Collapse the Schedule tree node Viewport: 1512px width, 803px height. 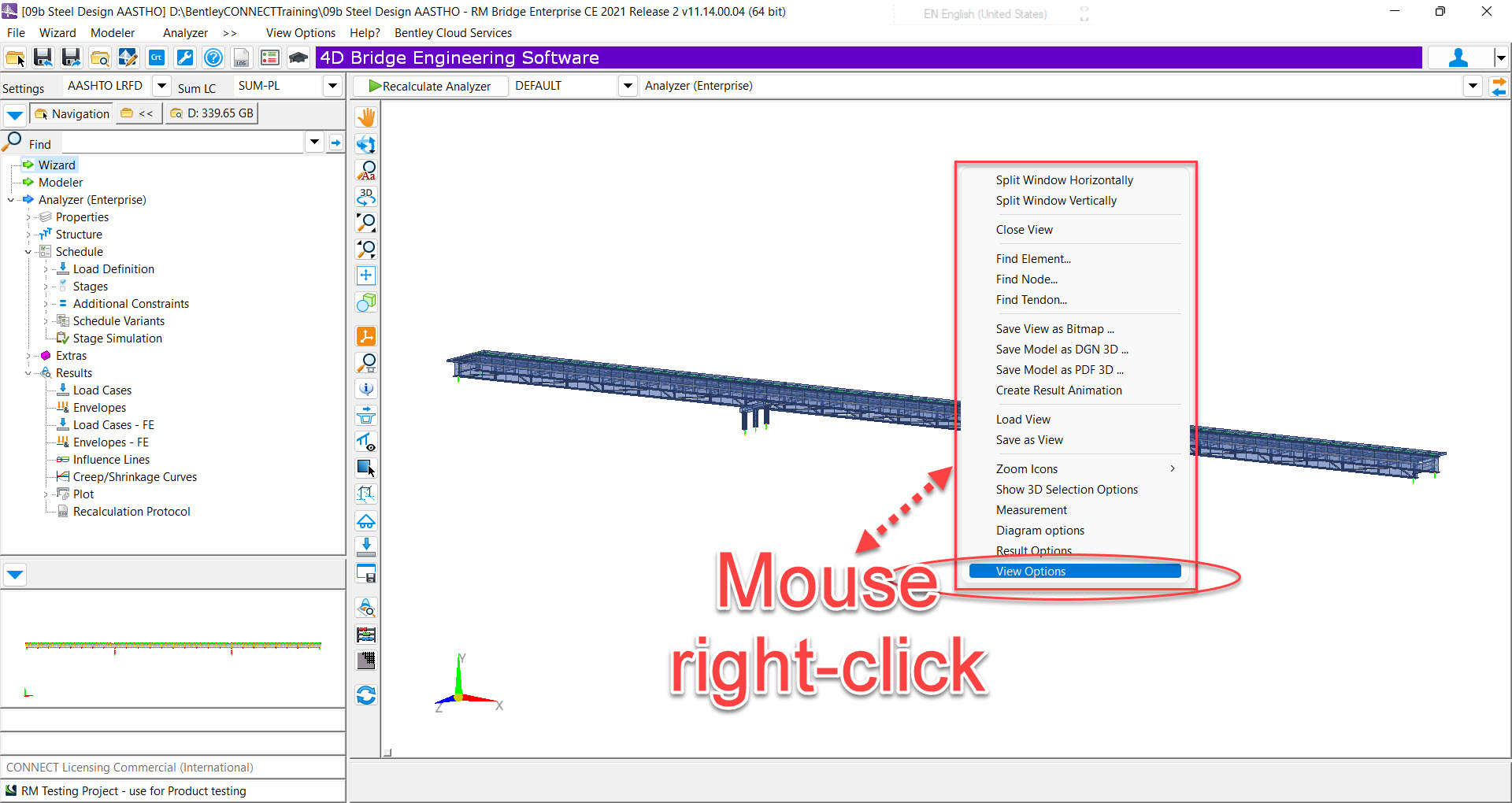[x=28, y=252]
